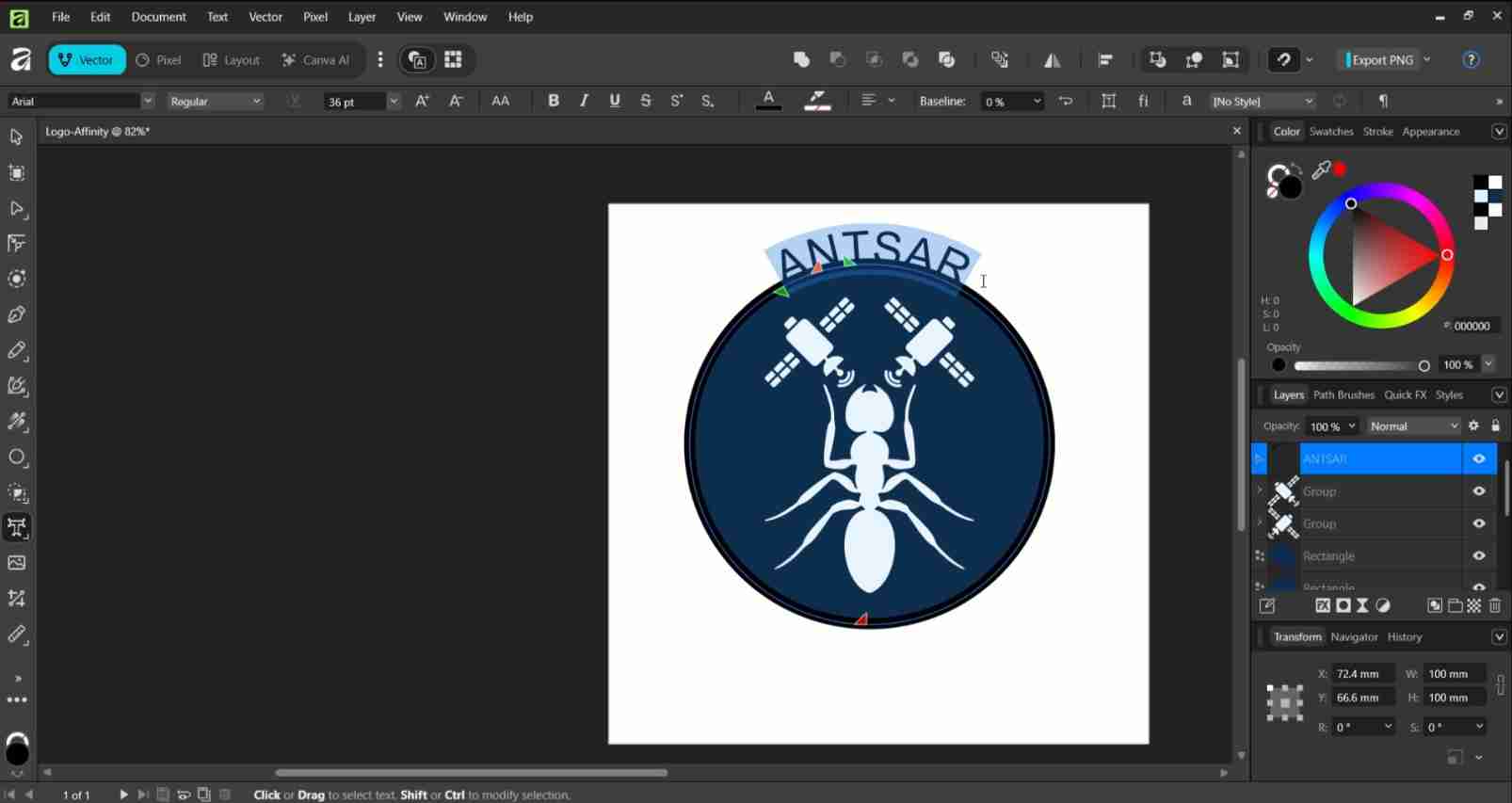Click the layer mask icon
Screen dimensions: 1512x803
point(1343,605)
